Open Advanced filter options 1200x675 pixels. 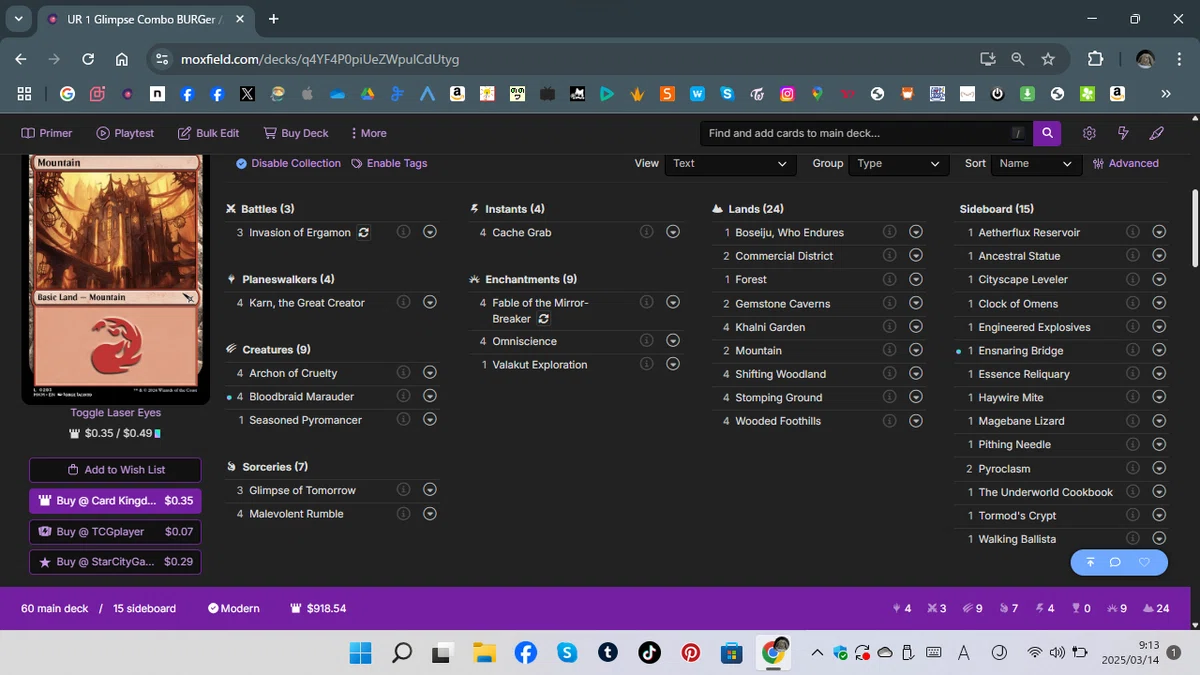tap(1126, 163)
